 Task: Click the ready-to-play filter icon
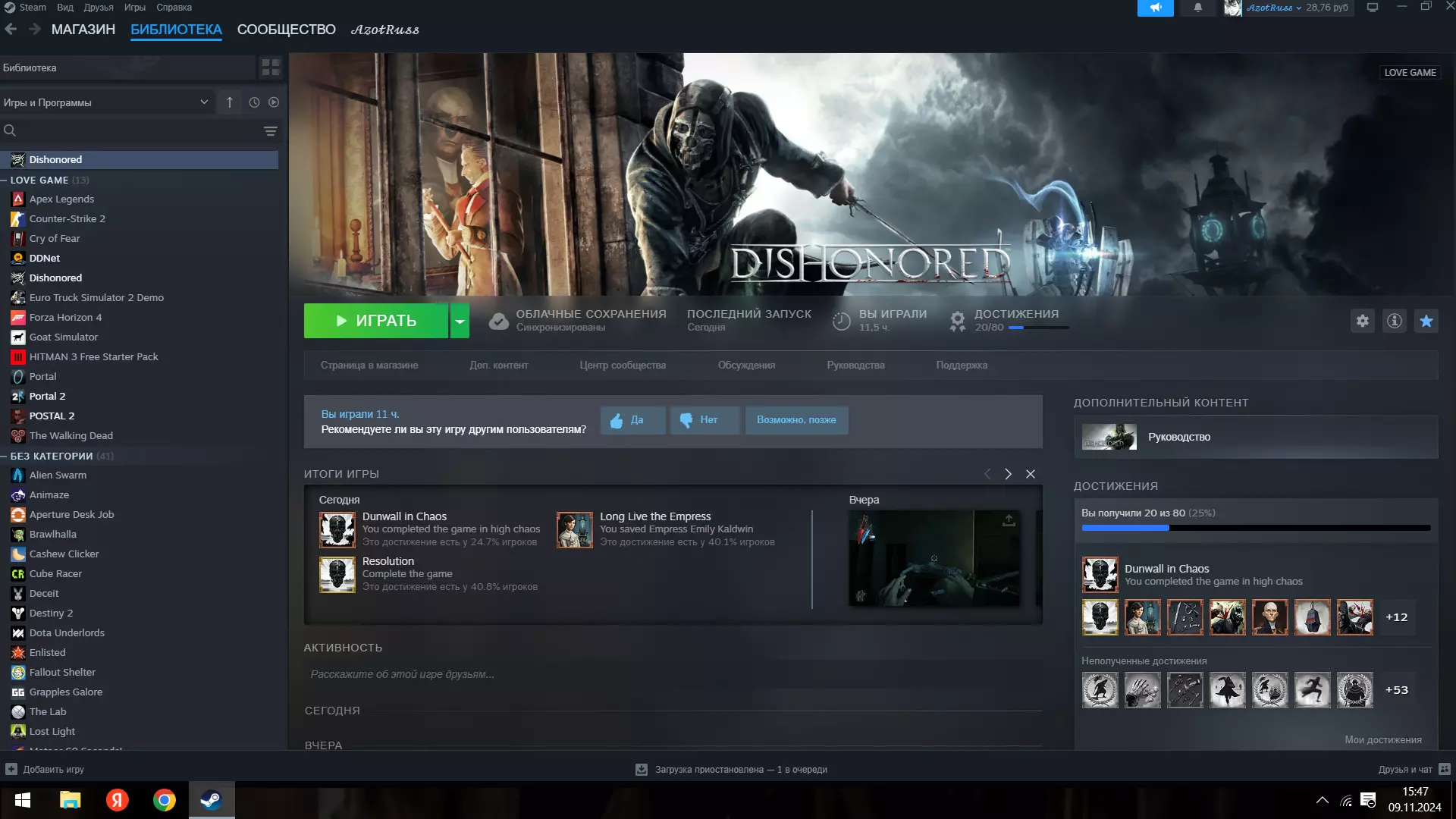(274, 102)
